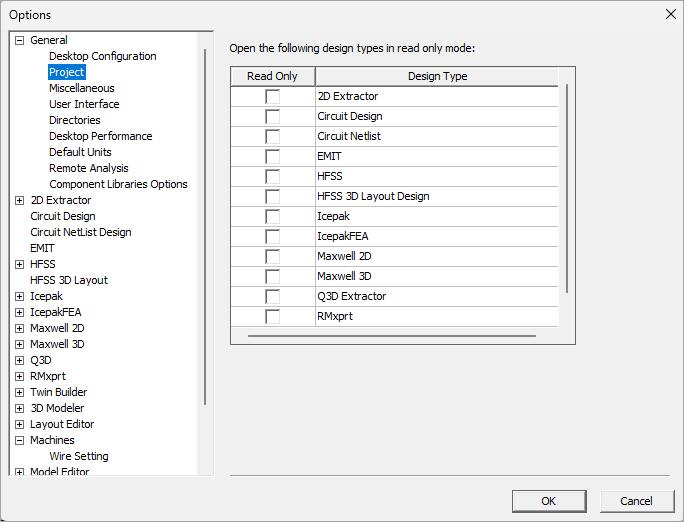The width and height of the screenshot is (684, 522).
Task: Expand the Layout Editor node
Action: [x=19, y=424]
